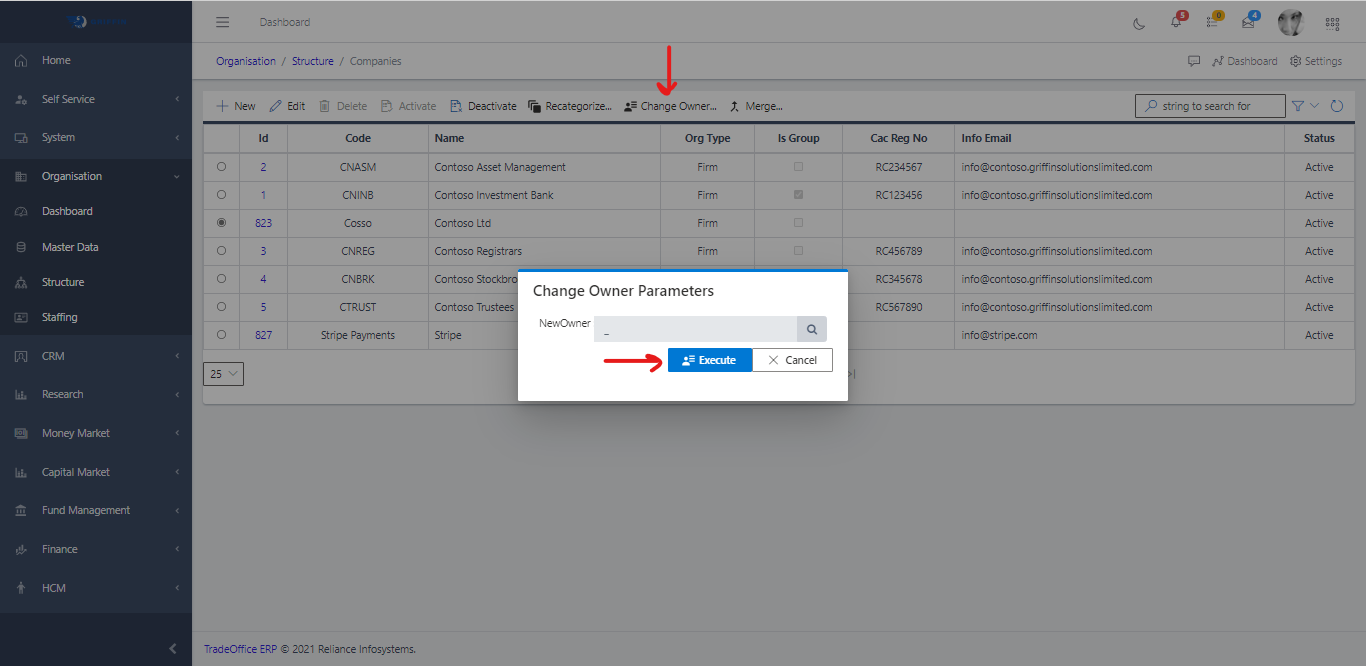Viewport: 1366px width, 666px height.
Task: Toggle dark mode moon icon
Action: 1139,23
